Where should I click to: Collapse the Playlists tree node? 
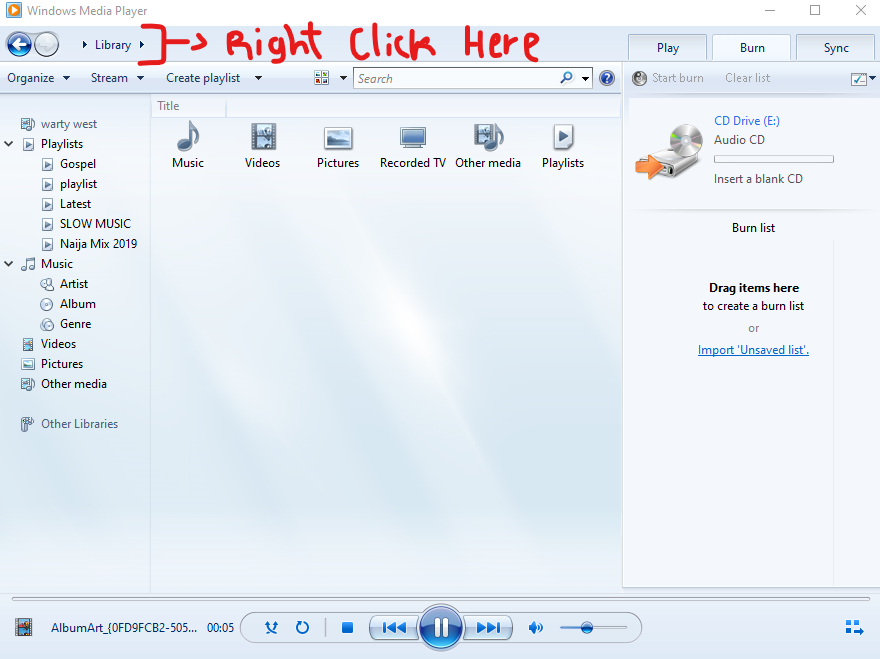coord(9,144)
